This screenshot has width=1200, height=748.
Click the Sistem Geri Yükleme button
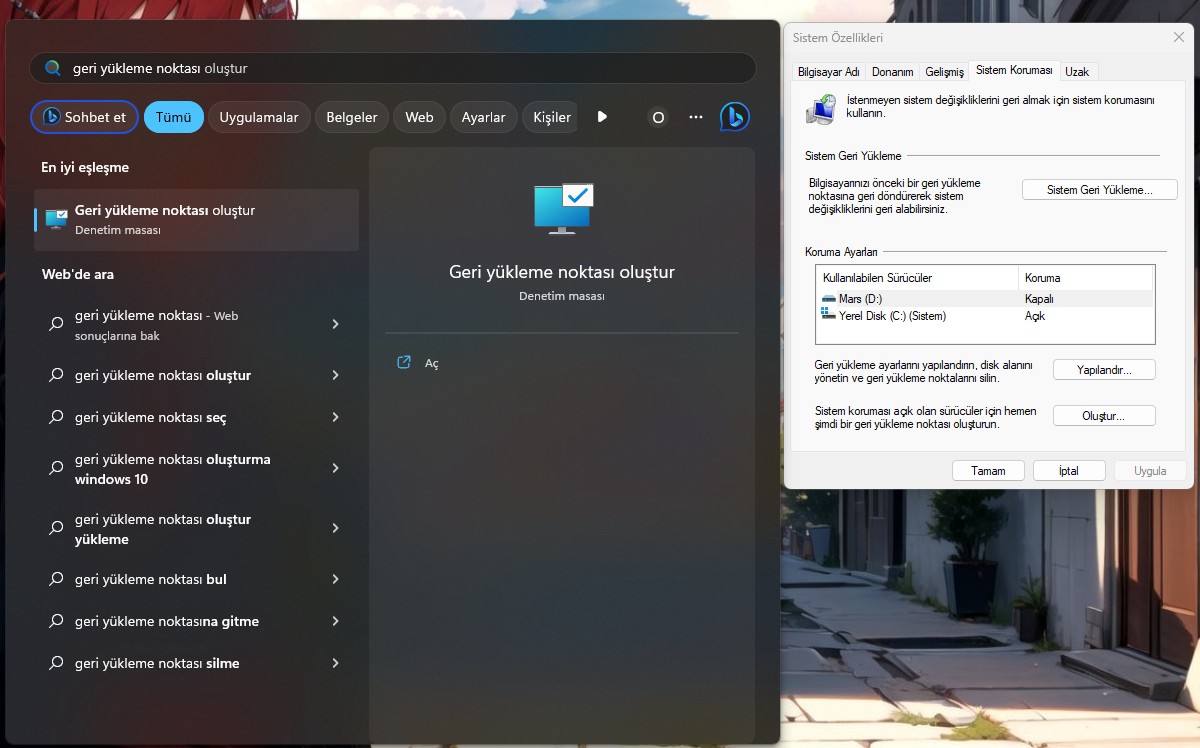click(x=1099, y=189)
